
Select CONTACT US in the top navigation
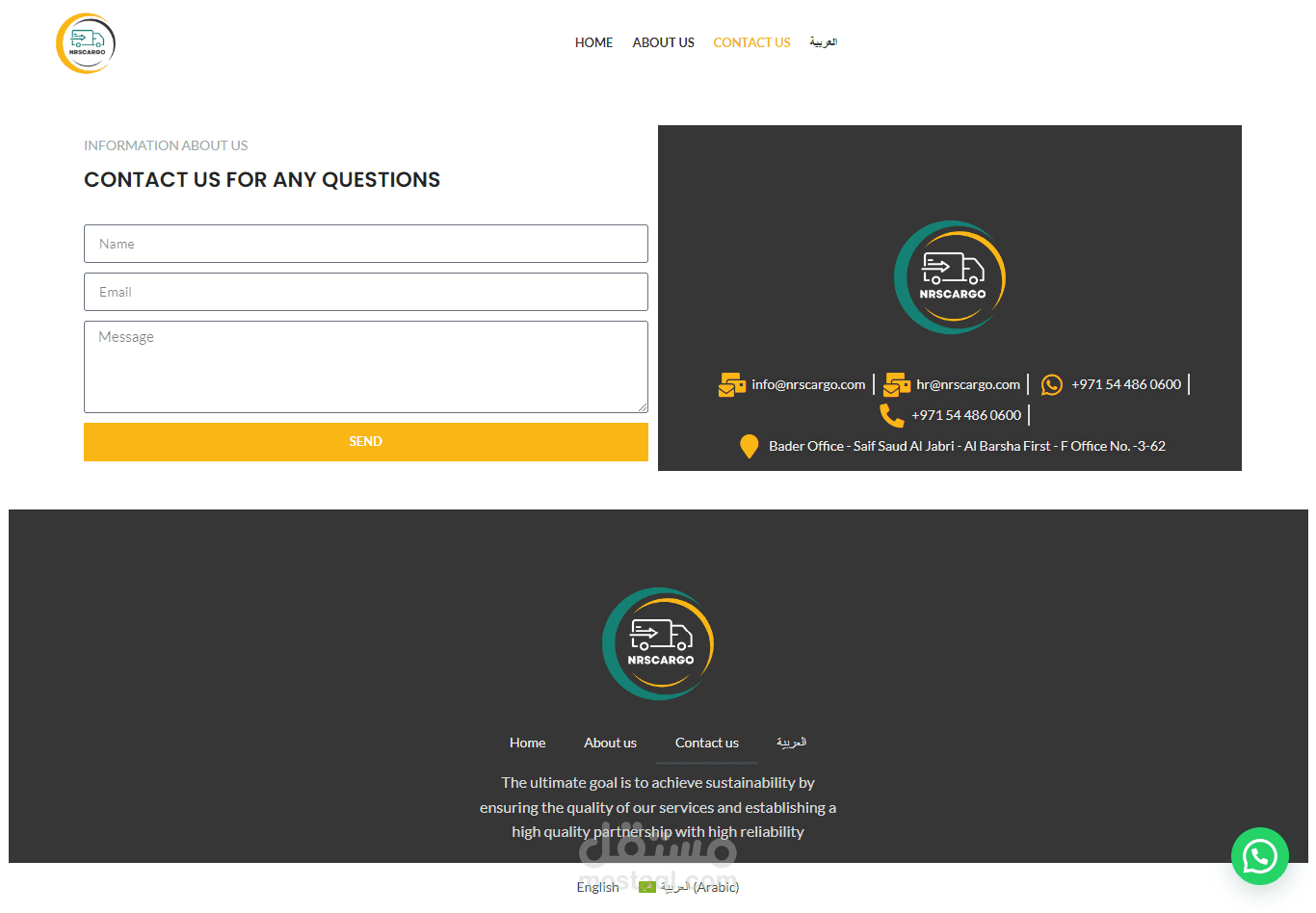coord(751,42)
